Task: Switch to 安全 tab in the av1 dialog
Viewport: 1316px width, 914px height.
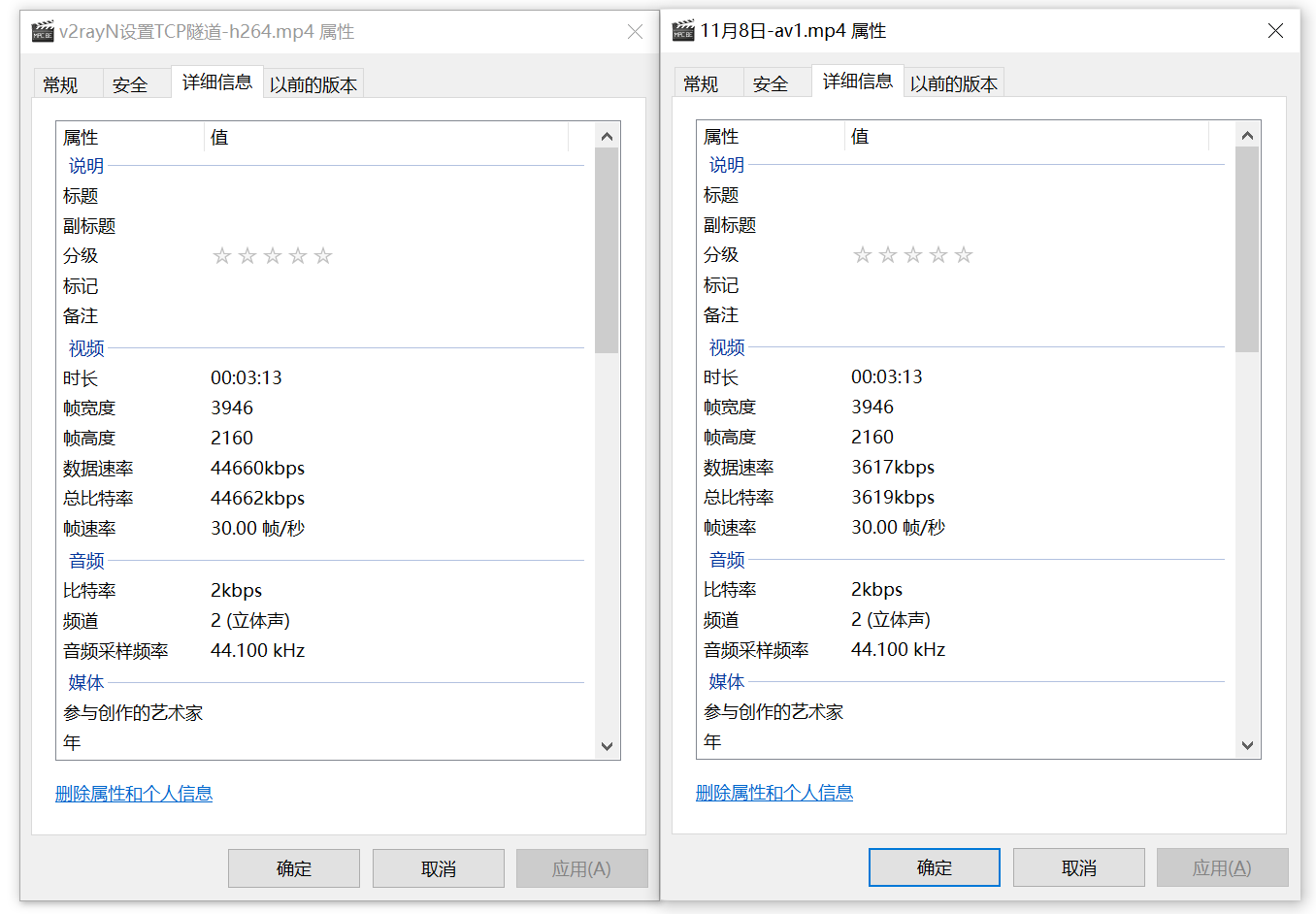Action: pos(771,84)
